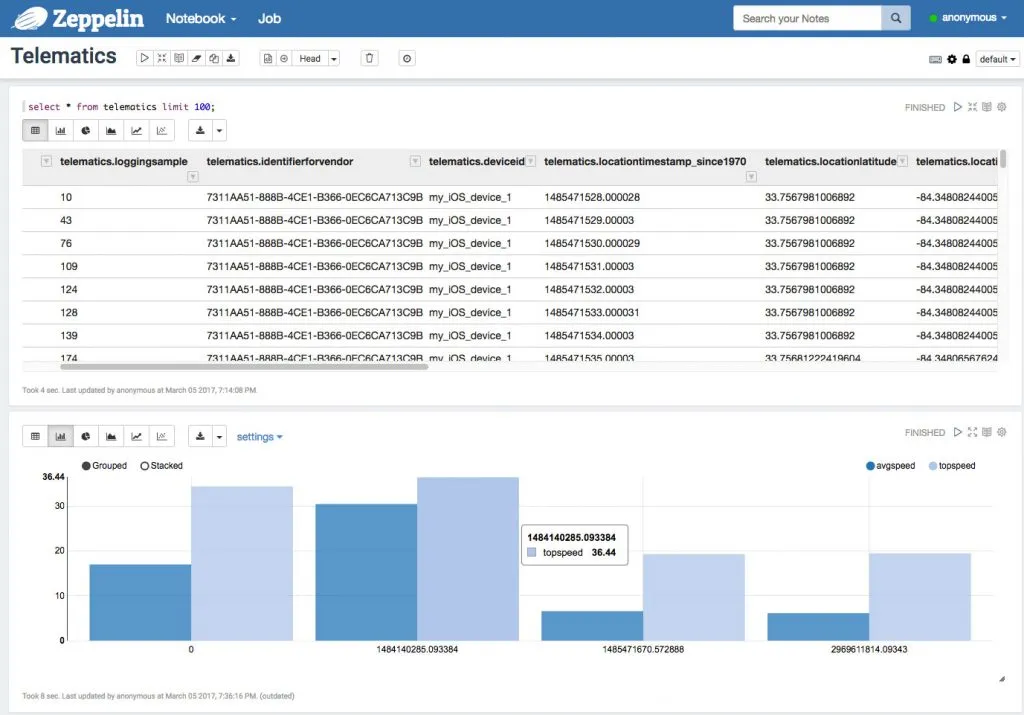Image resolution: width=1024 pixels, height=715 pixels.
Task: Click the eraser icon to clear all output
Action: coord(196,59)
